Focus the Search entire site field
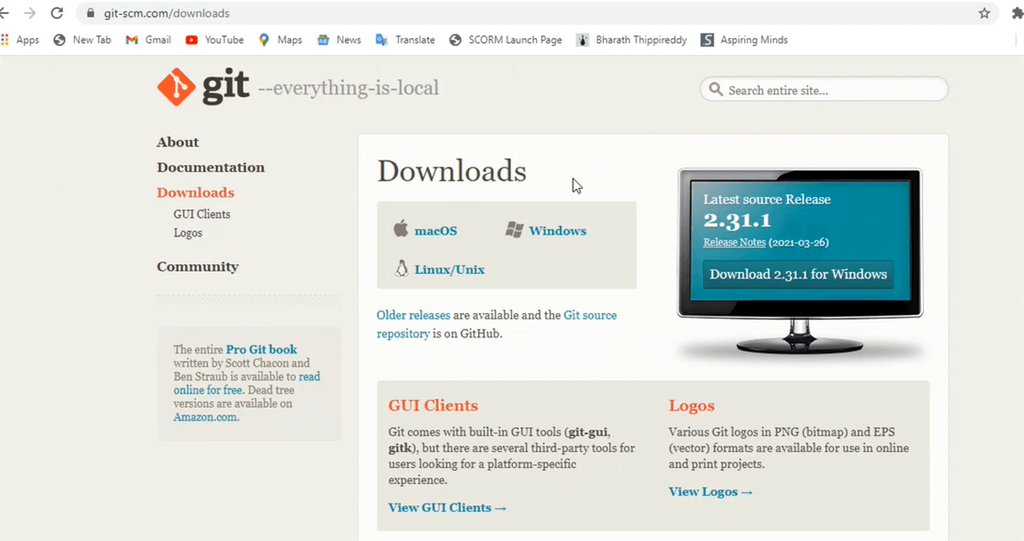This screenshot has width=1024, height=541. [x=824, y=90]
